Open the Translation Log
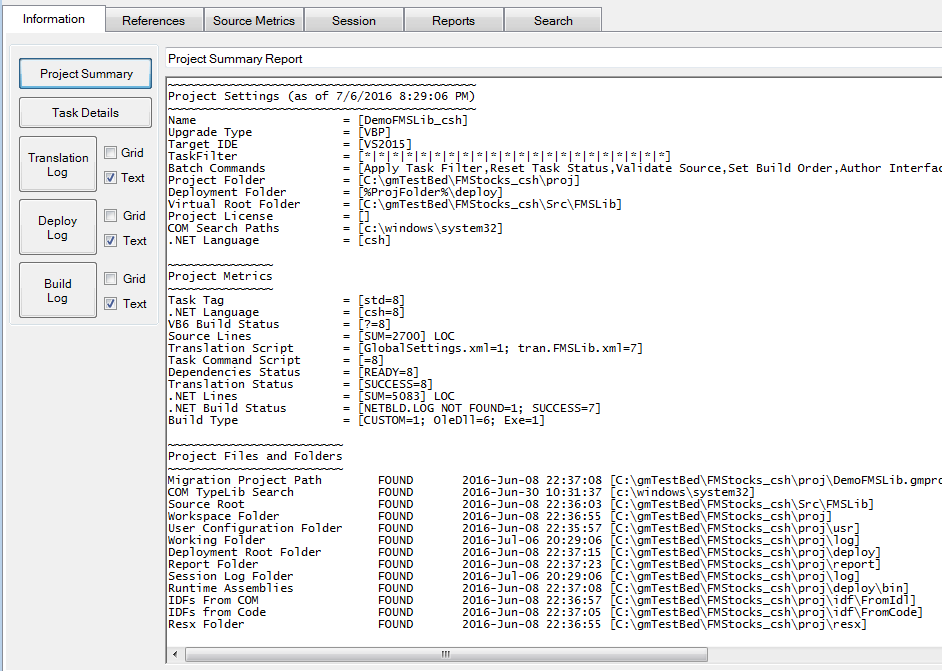The width and height of the screenshot is (942, 671). coord(58,165)
